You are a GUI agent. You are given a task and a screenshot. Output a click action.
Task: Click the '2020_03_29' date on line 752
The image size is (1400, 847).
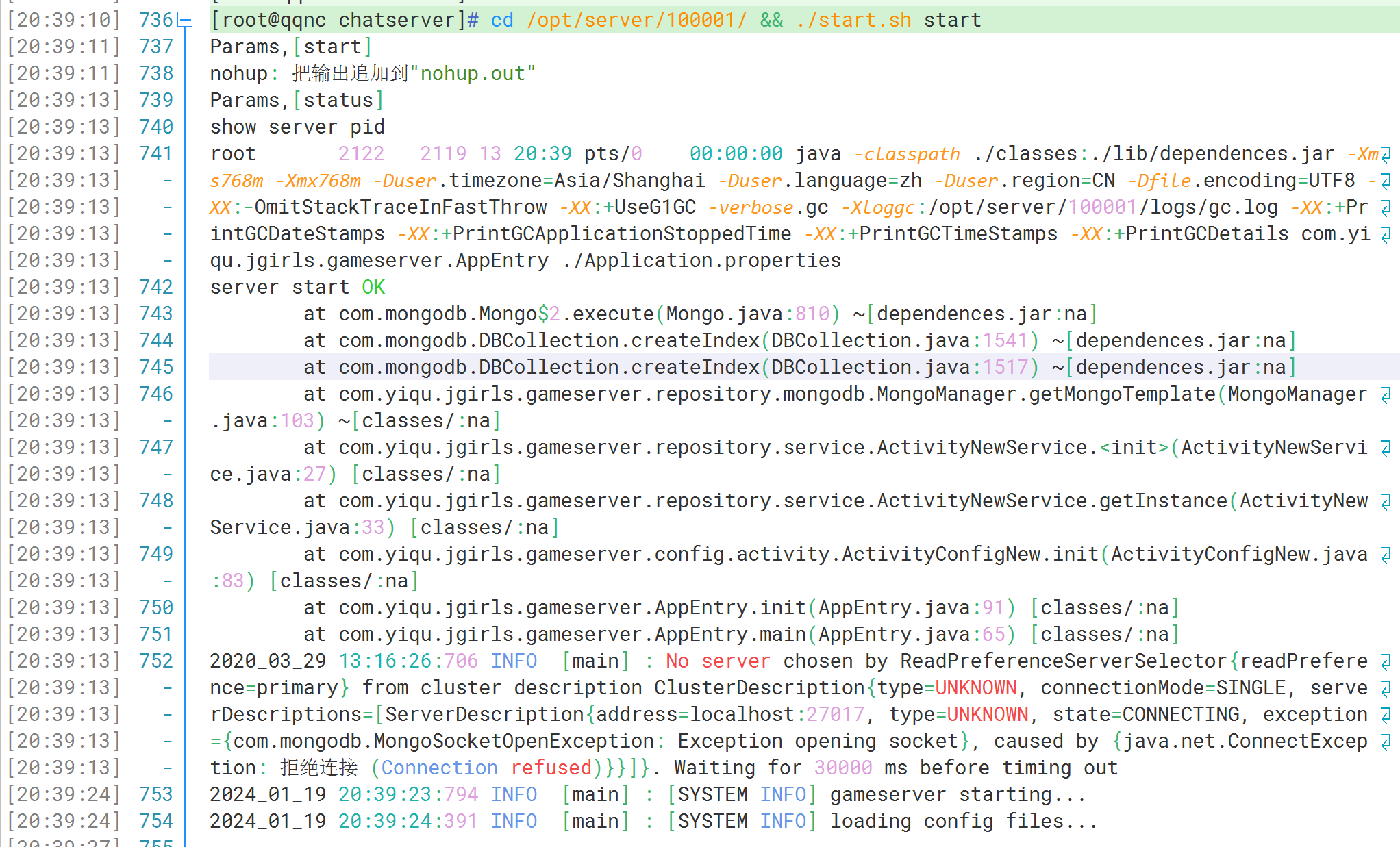pyautogui.click(x=268, y=661)
